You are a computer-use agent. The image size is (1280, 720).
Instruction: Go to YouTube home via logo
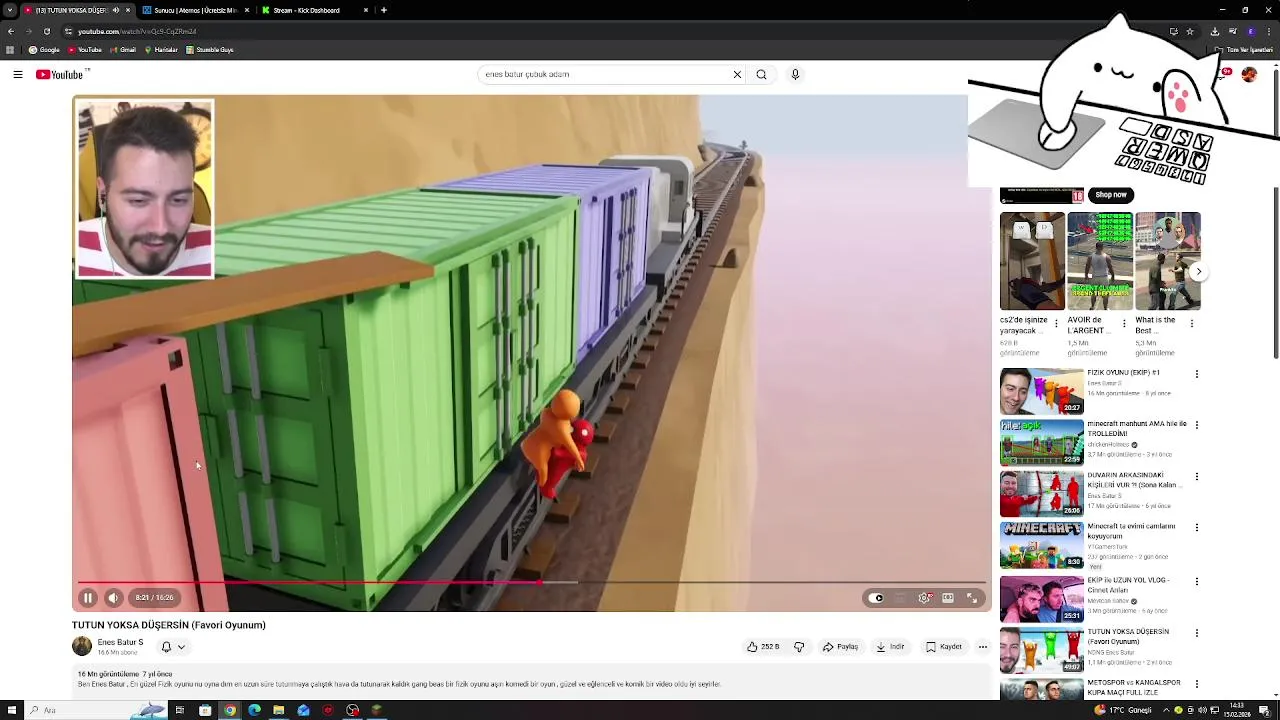[x=61, y=74]
